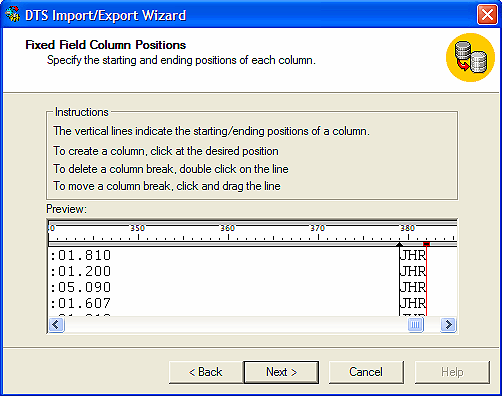The image size is (502, 396).
Task: Click the "Fixed Field Column Positions" heading
Action: click(x=106, y=45)
